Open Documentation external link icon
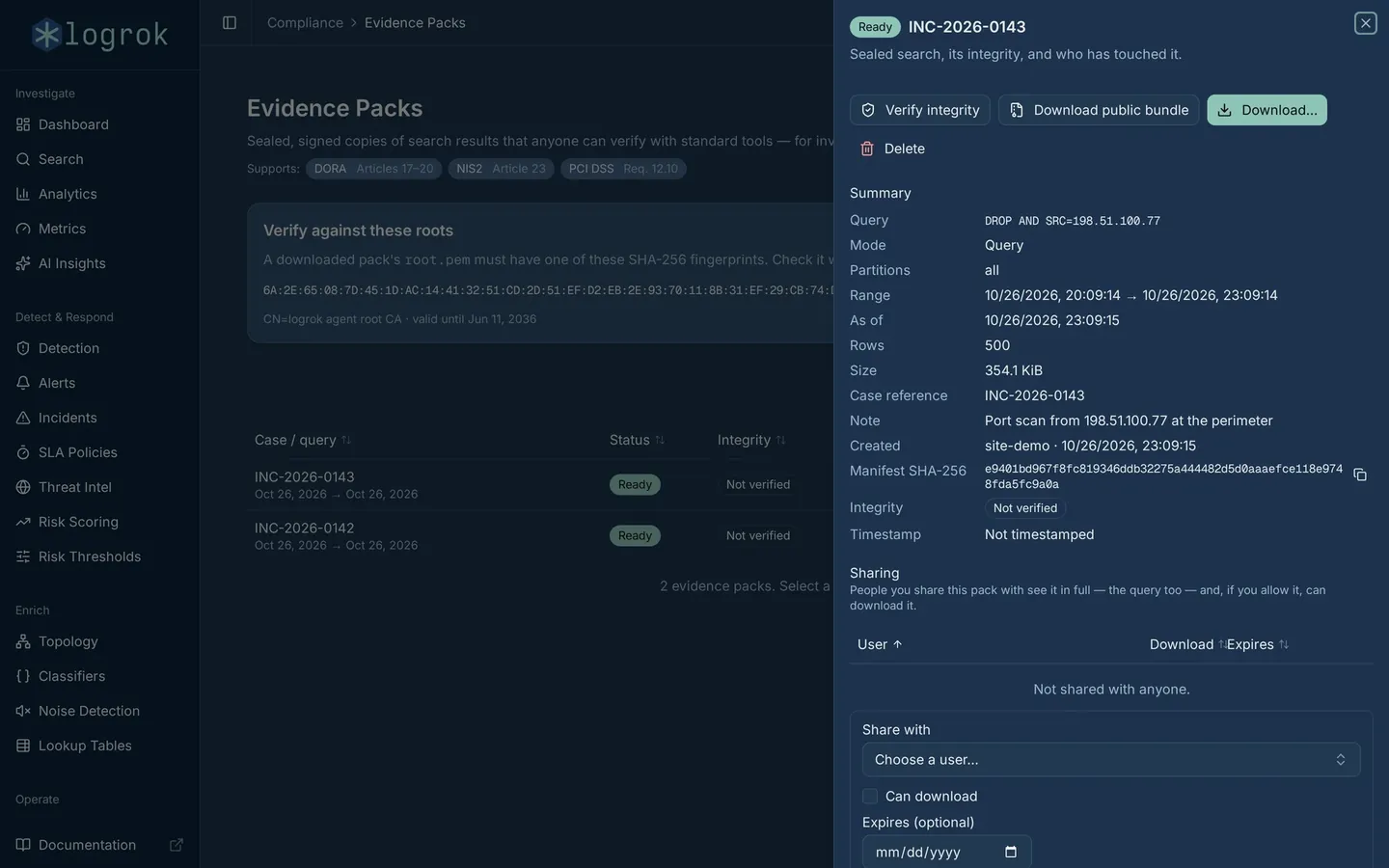The height and width of the screenshot is (868, 1389). [x=177, y=845]
